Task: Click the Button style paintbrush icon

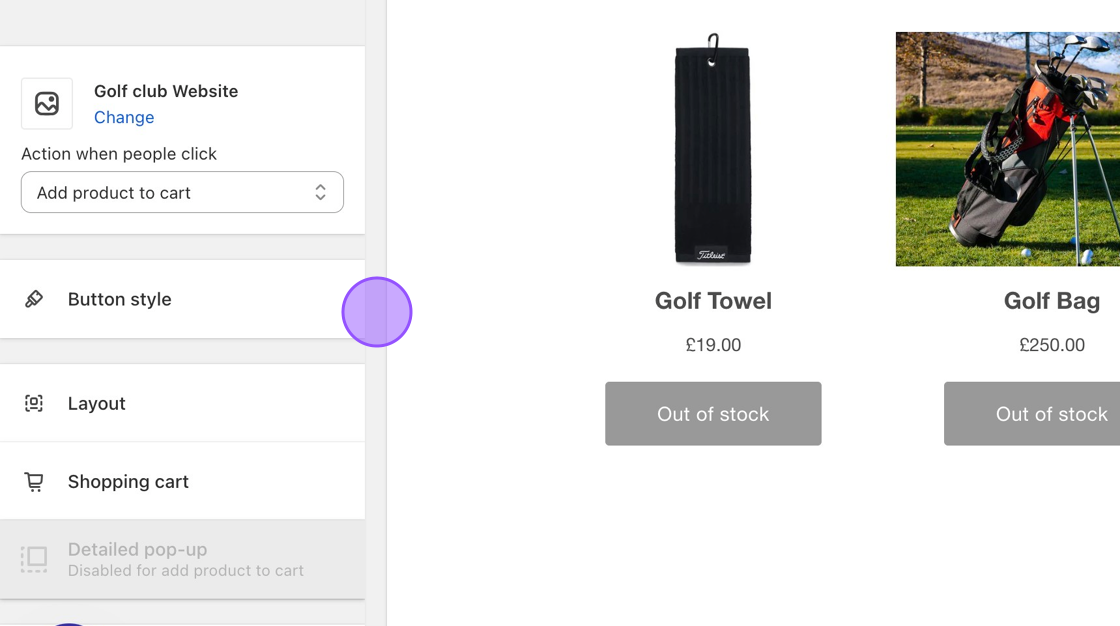Action: 34,299
